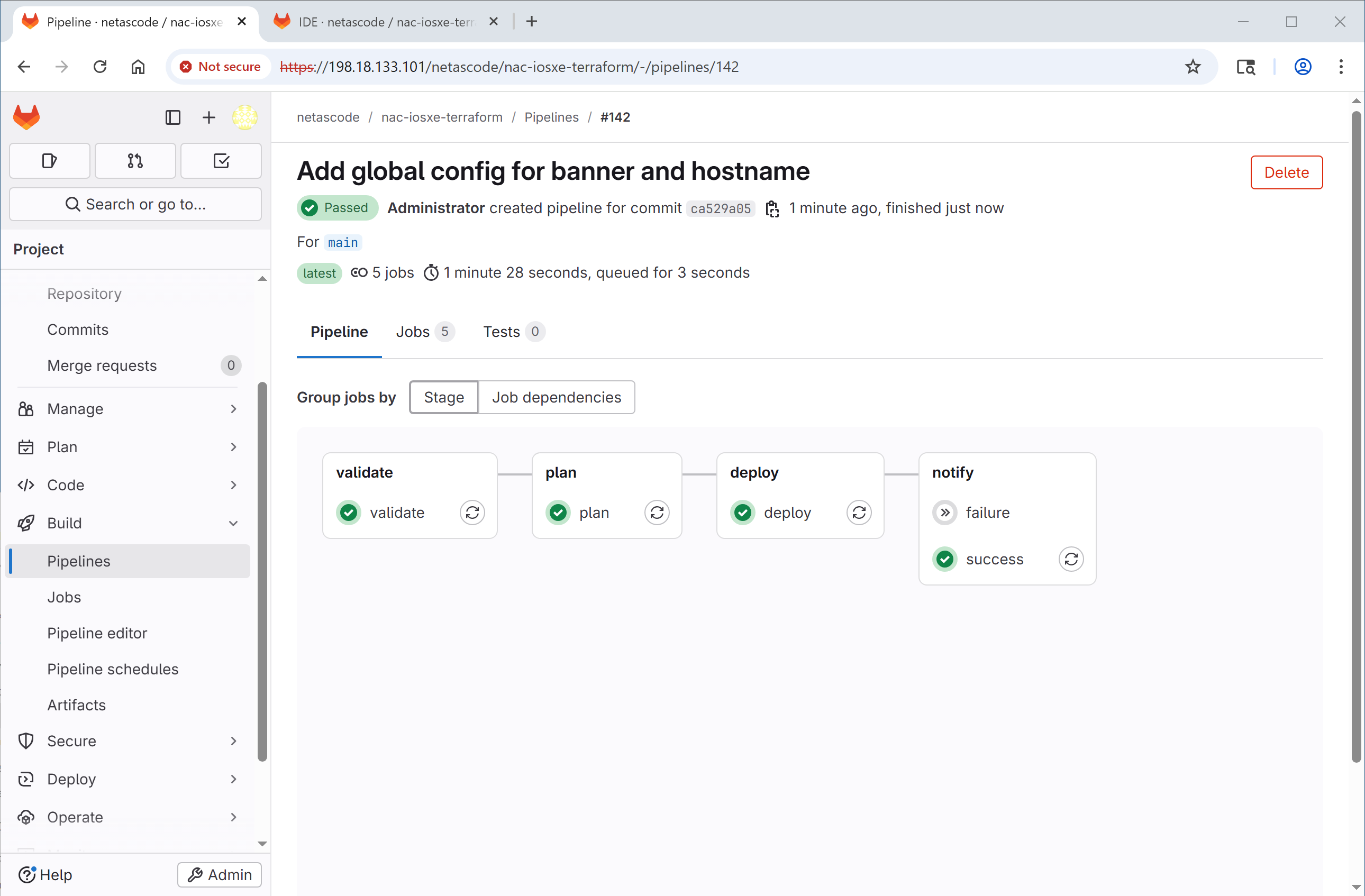Viewport: 1365px width, 896px height.
Task: Open the to-do list icon
Action: point(221,161)
